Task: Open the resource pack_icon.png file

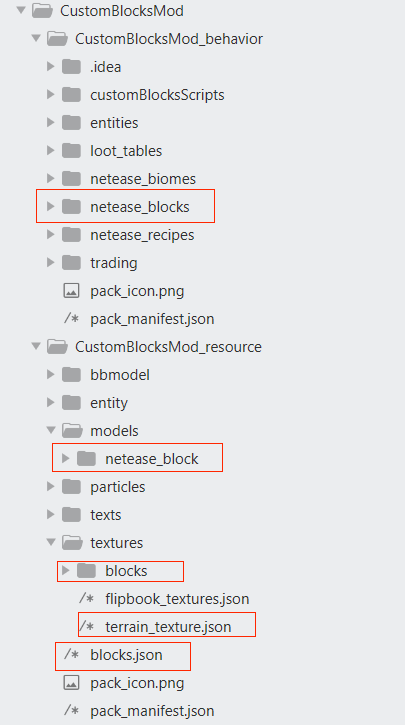Action: (137, 683)
